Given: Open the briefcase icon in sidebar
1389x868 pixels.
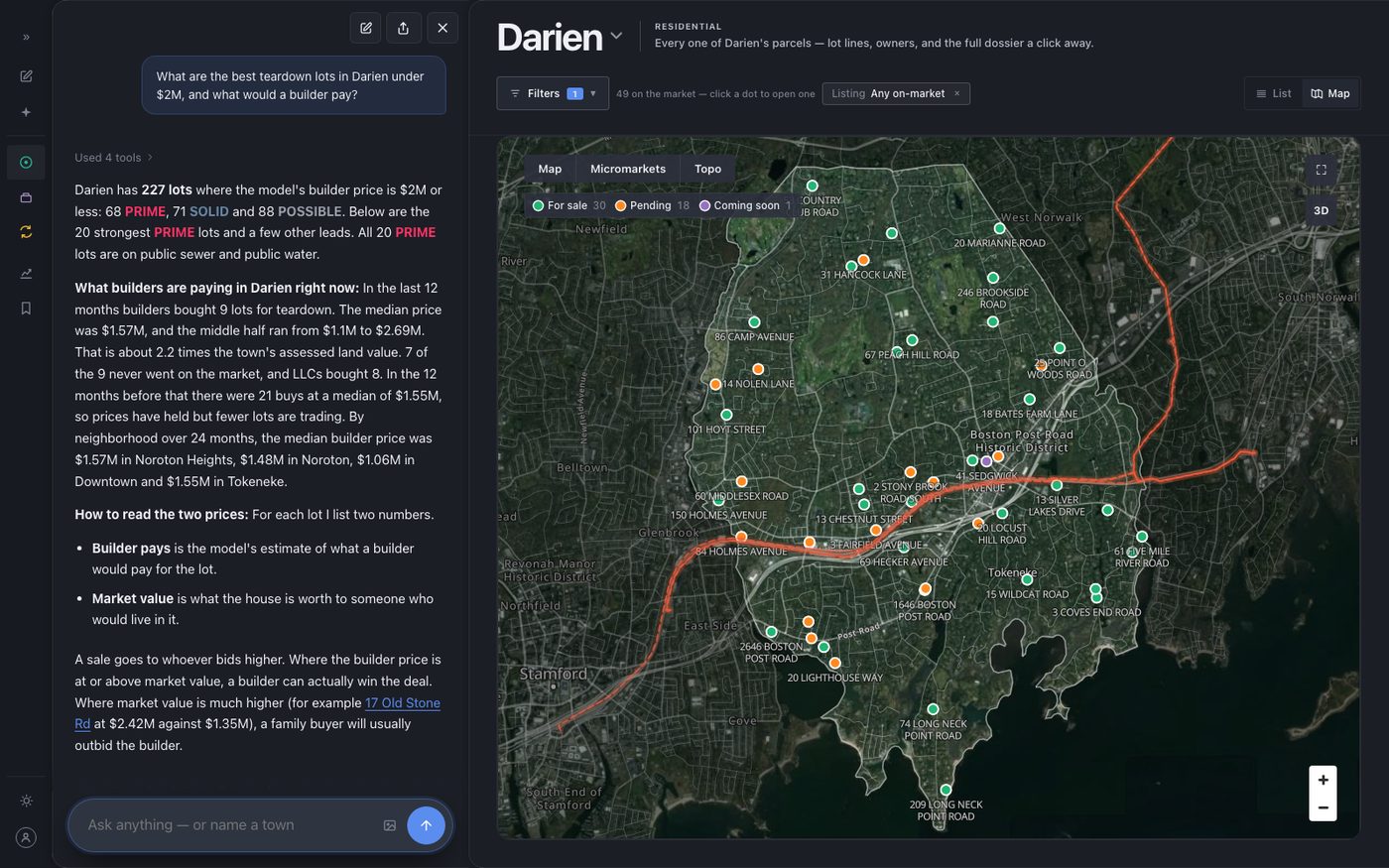Looking at the screenshot, I should [x=26, y=197].
